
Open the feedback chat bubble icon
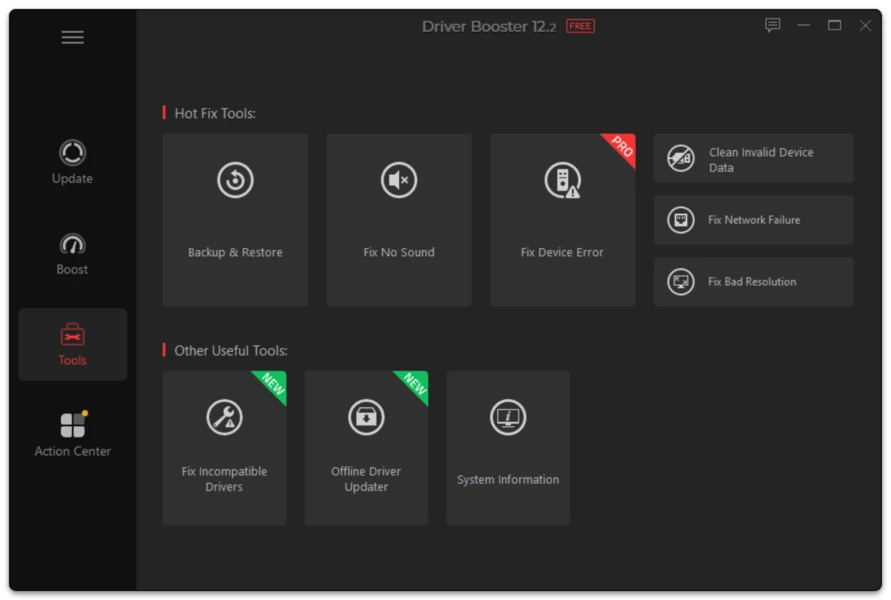(772, 25)
